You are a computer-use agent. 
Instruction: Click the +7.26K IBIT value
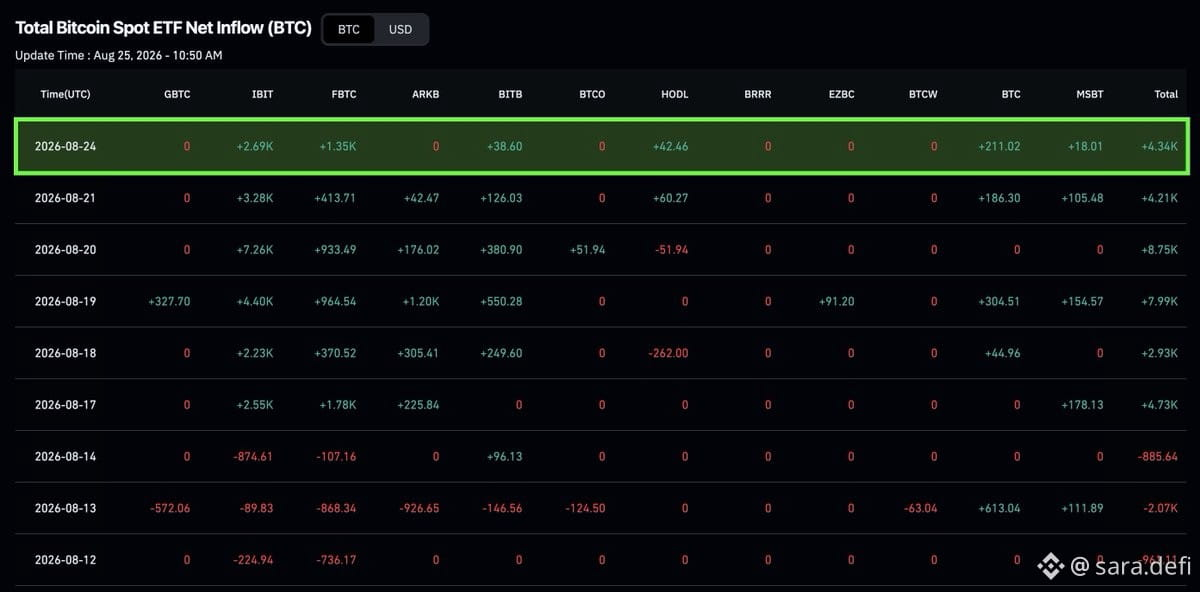pyautogui.click(x=255, y=250)
